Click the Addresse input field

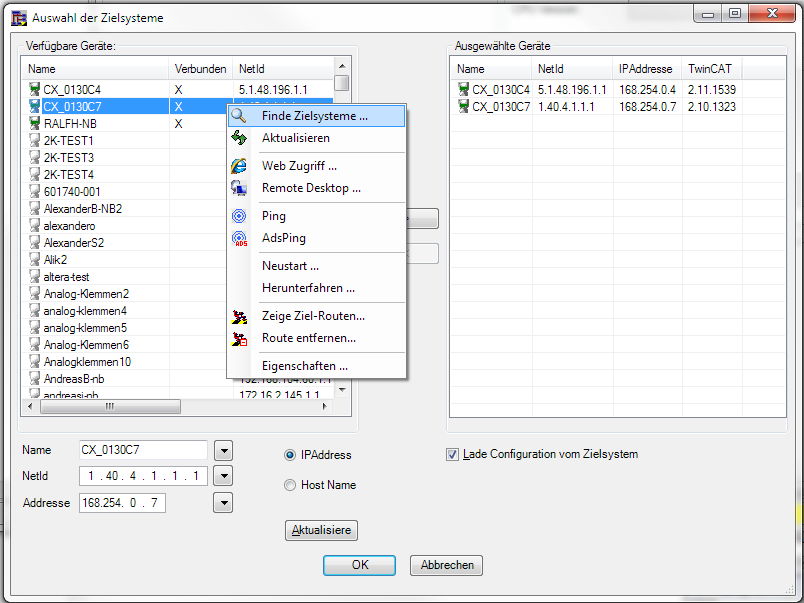(123, 503)
